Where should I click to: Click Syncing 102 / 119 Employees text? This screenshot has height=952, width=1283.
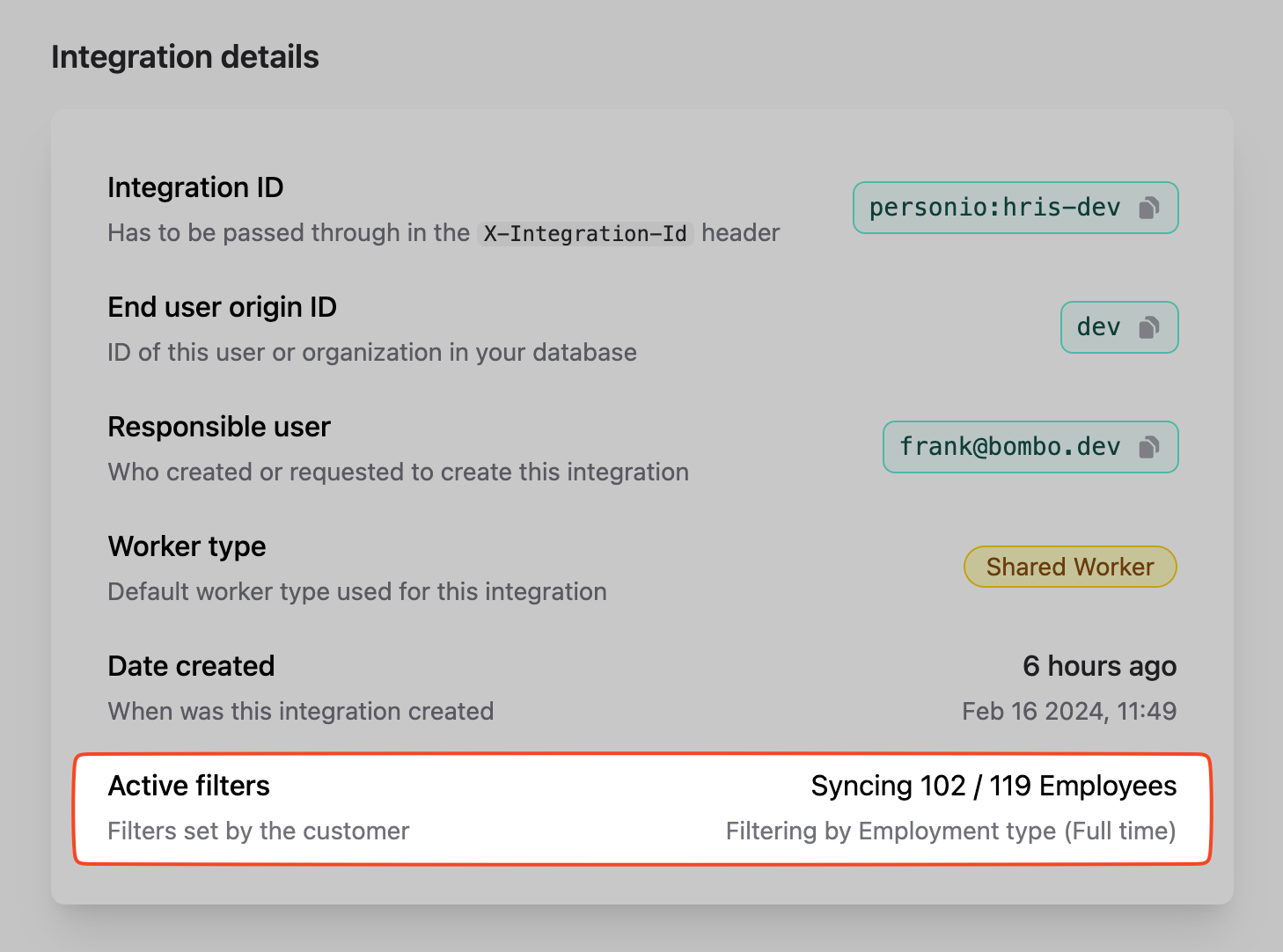(x=993, y=786)
